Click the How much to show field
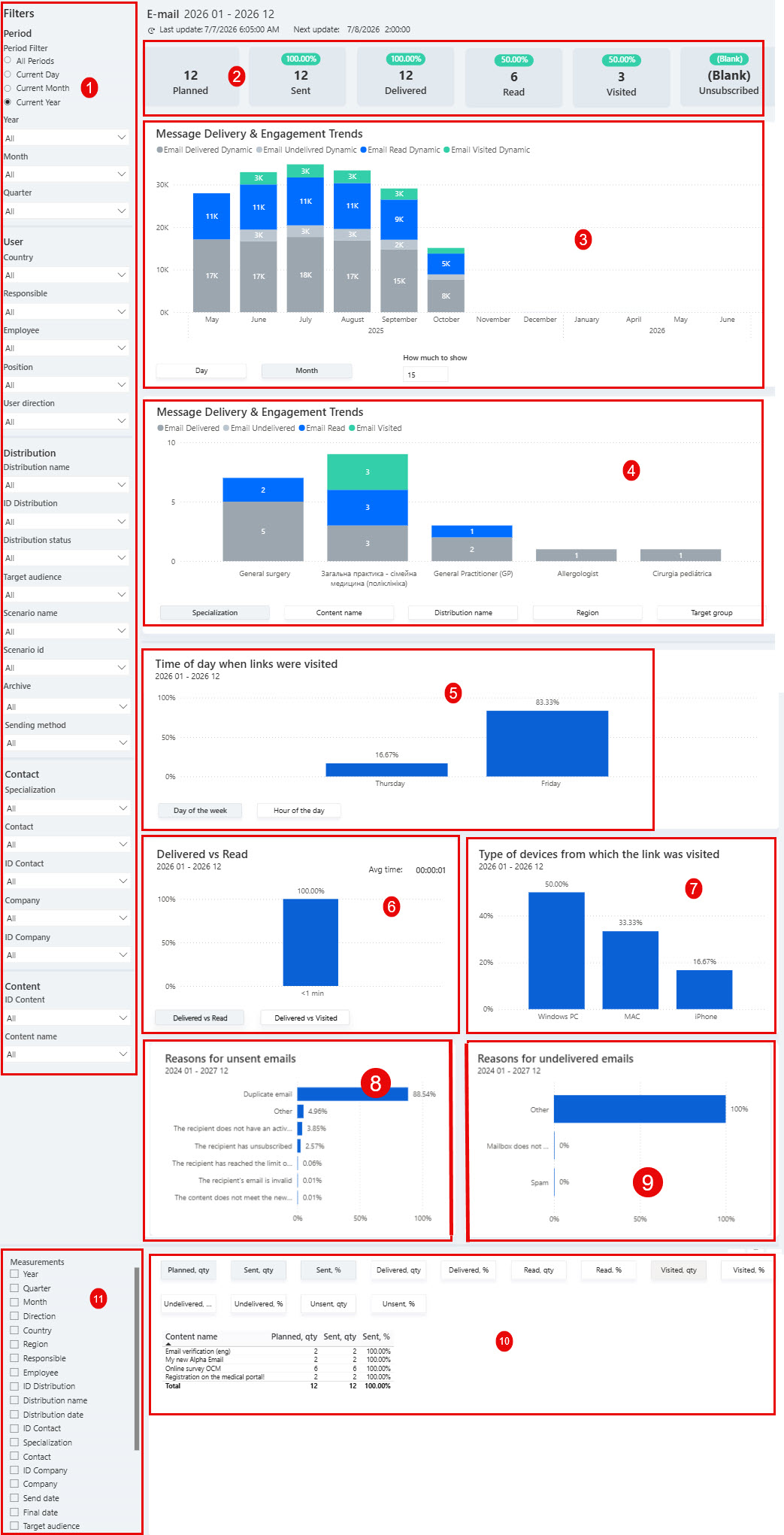 425,375
